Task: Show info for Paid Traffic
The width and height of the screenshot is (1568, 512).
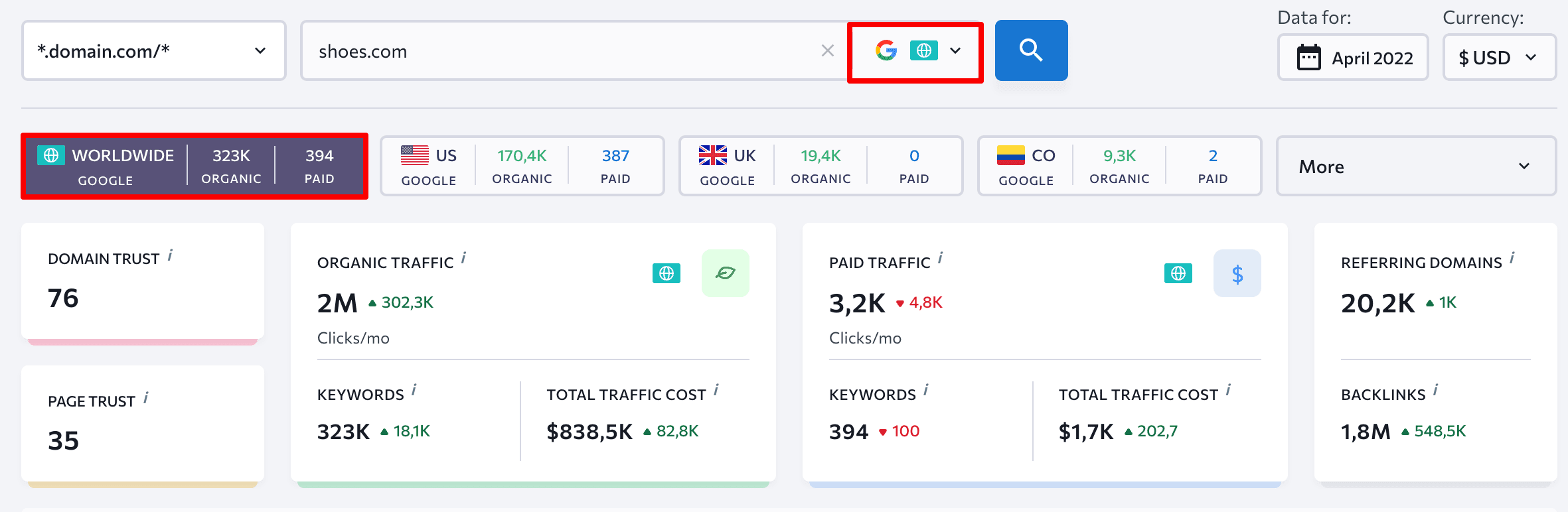Action: point(941,258)
